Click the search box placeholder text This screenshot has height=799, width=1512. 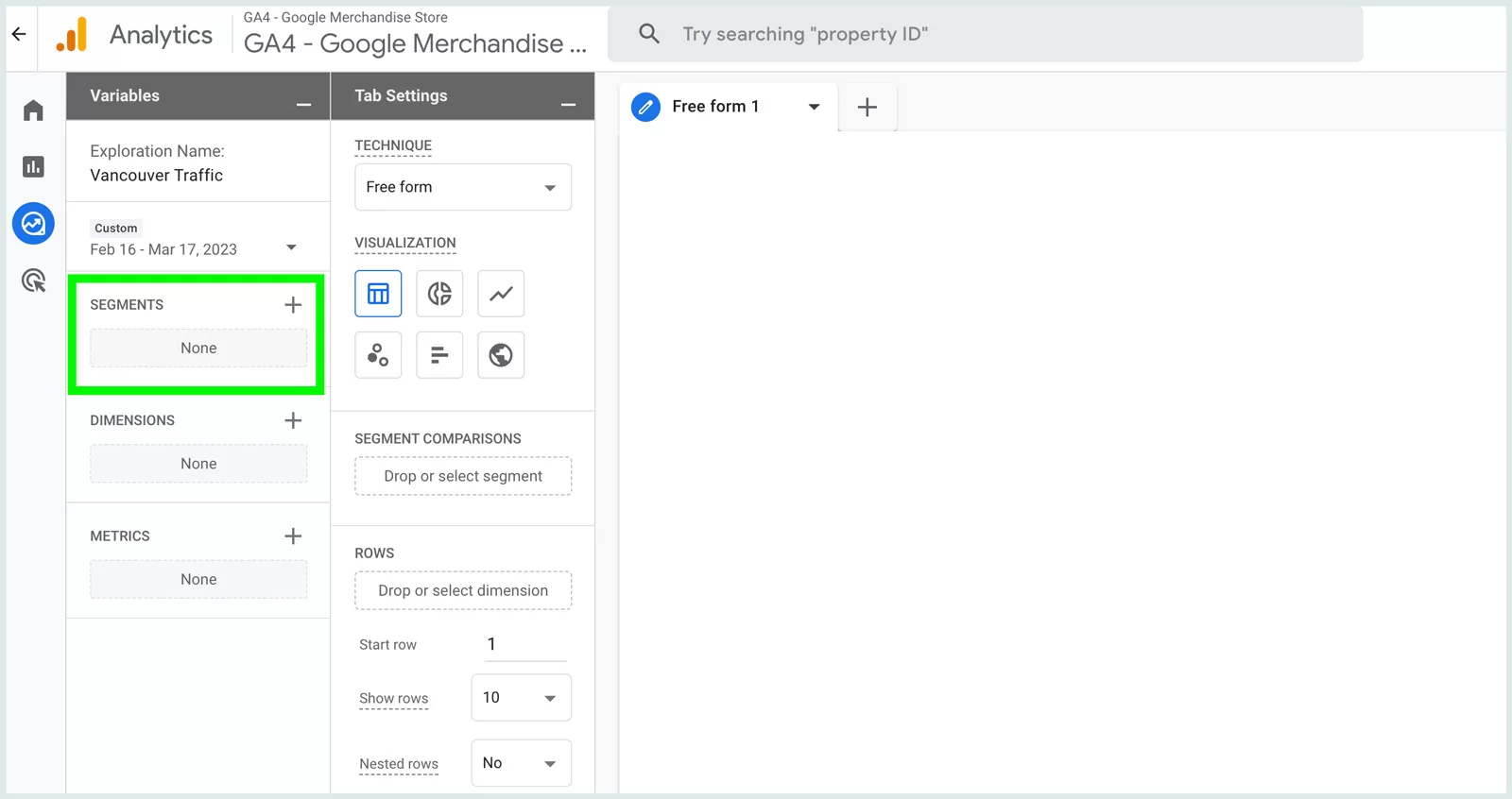click(805, 34)
